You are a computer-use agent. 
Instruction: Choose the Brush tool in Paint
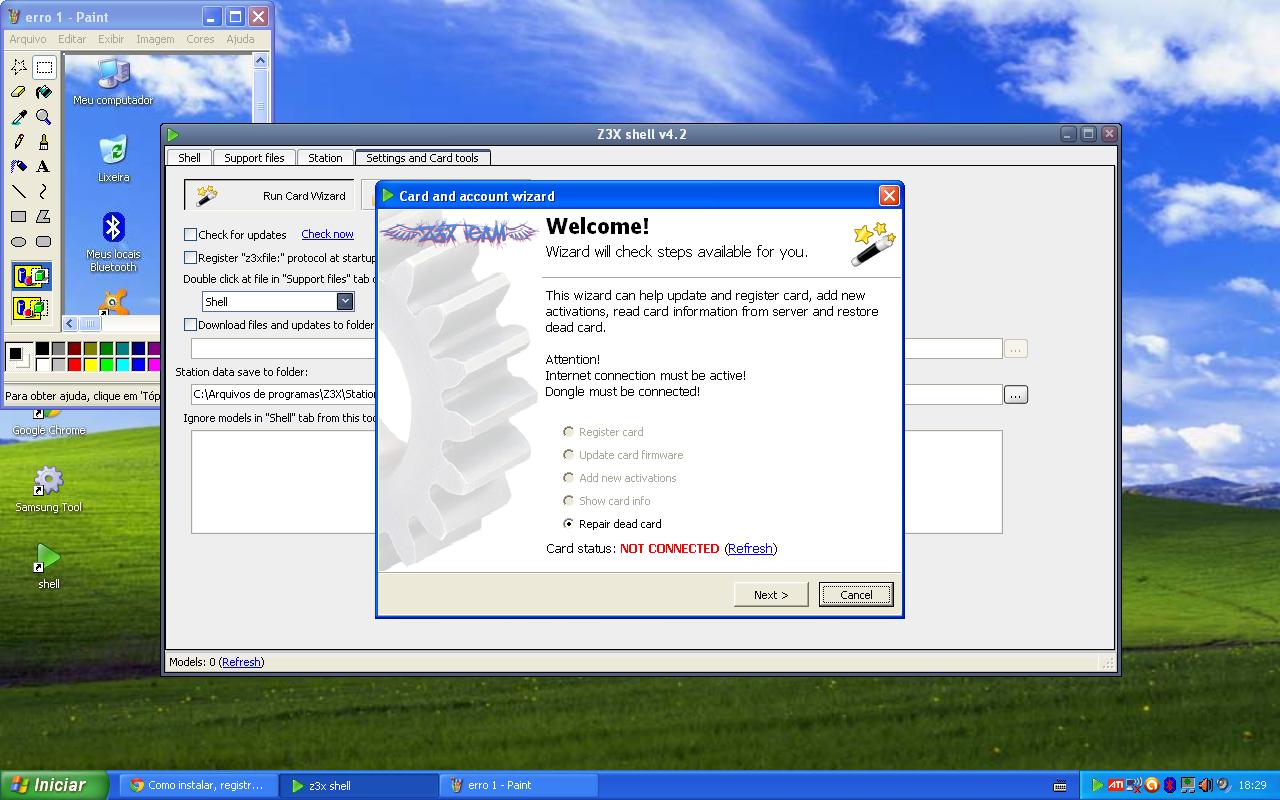43,142
